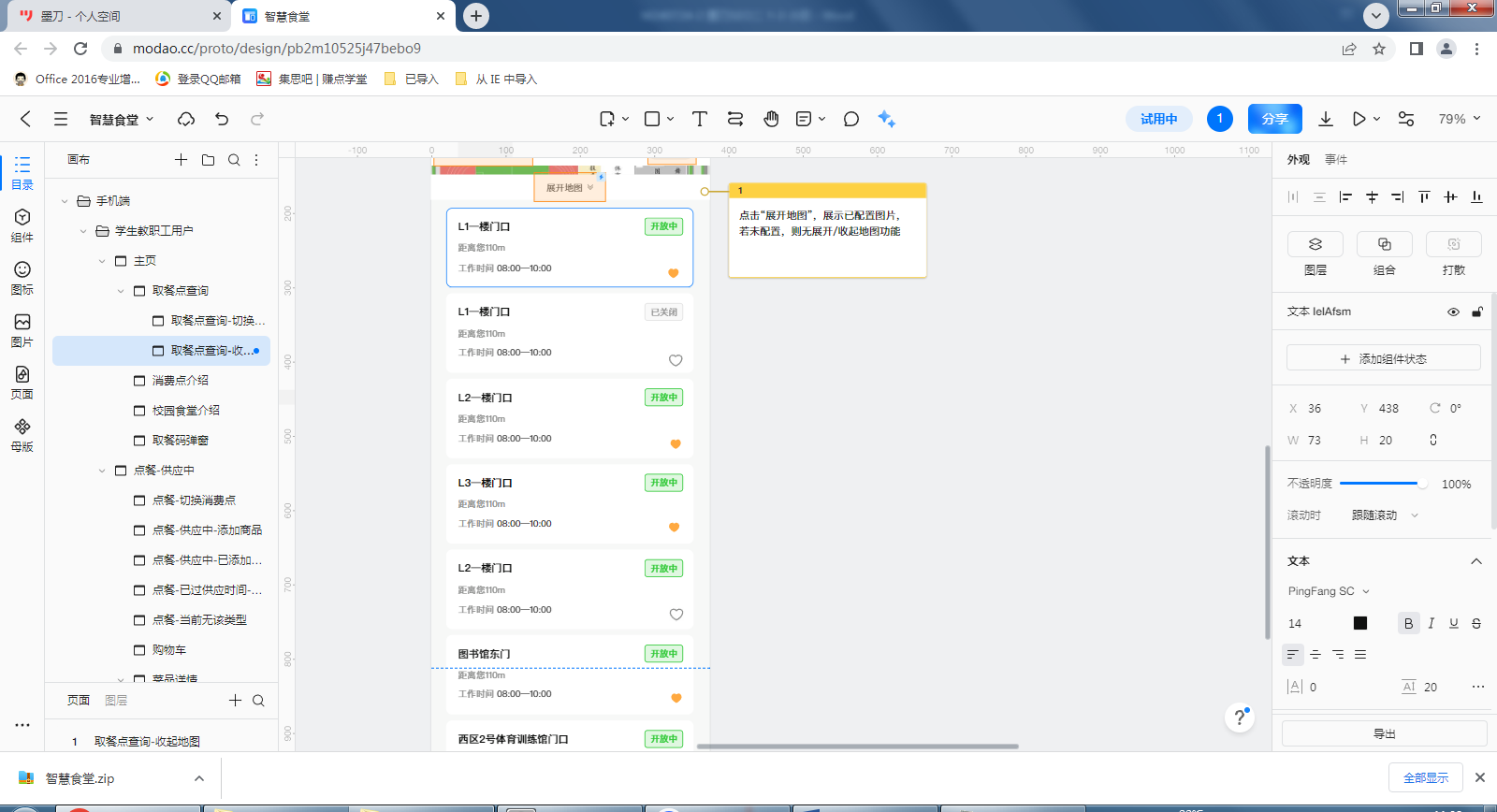Screen dimensions: 1497x812
Task: Open the comment bubble tool
Action: coord(850,119)
